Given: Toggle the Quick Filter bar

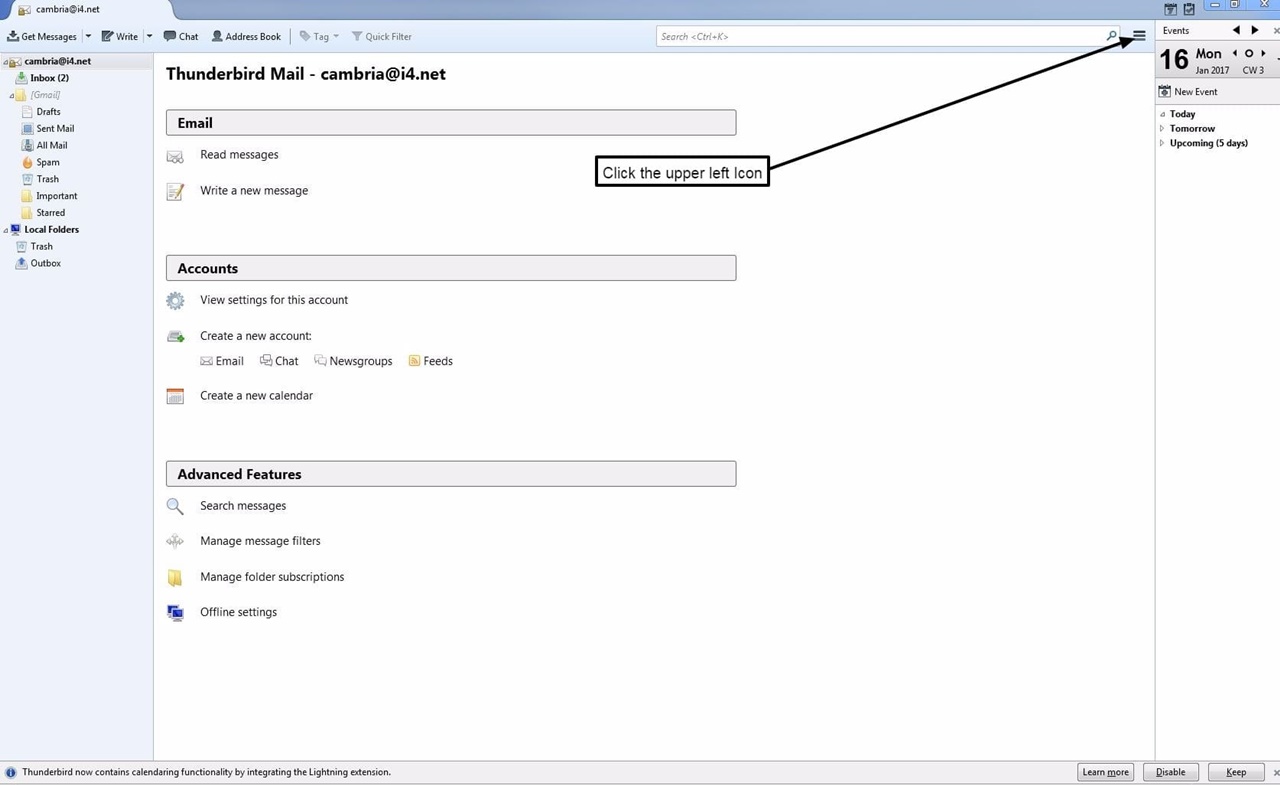Looking at the screenshot, I should tap(381, 36).
